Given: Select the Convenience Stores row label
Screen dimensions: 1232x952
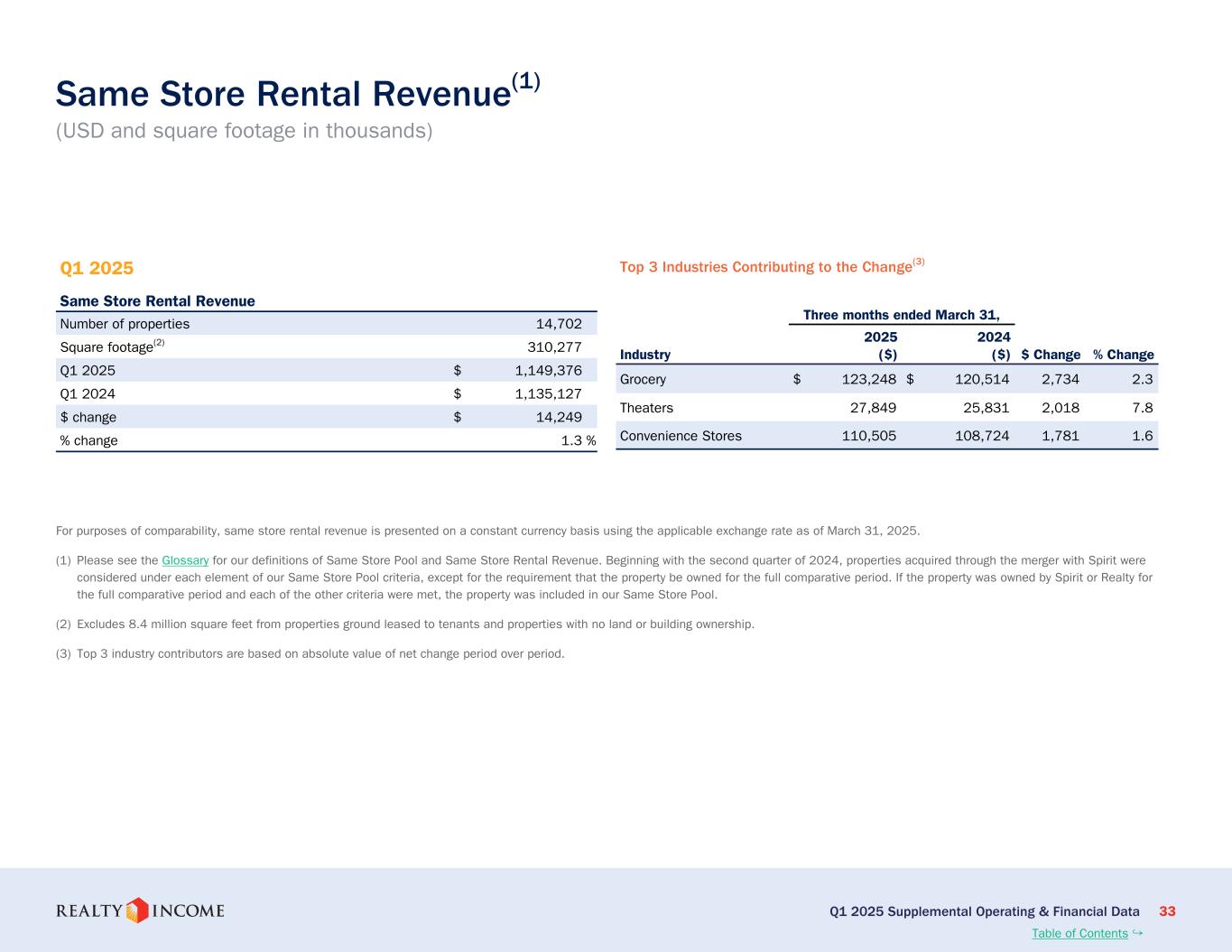Looking at the screenshot, I should point(681,436).
